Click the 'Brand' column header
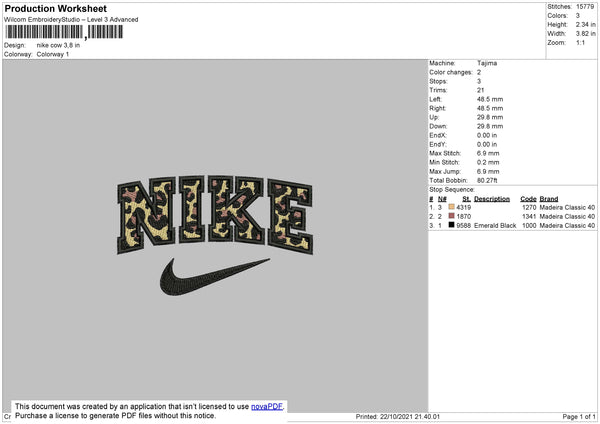Screen dimensions: 600x424 549,199
